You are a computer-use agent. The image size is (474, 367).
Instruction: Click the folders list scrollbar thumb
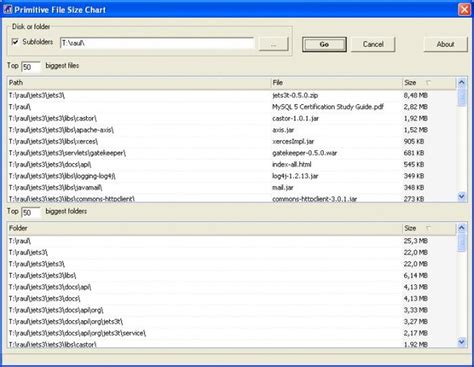462,242
